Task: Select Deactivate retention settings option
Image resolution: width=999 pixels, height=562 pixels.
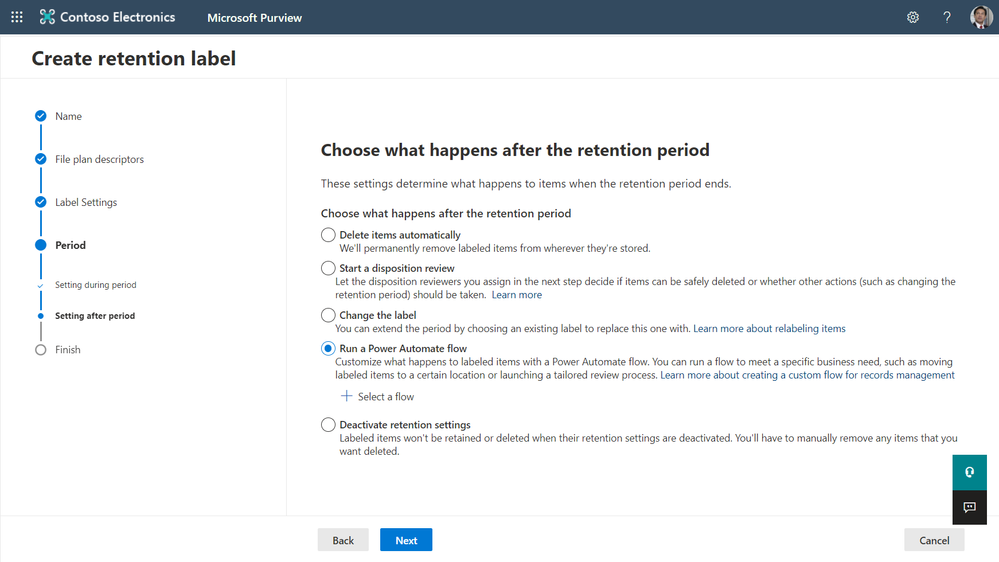Action: (x=328, y=425)
